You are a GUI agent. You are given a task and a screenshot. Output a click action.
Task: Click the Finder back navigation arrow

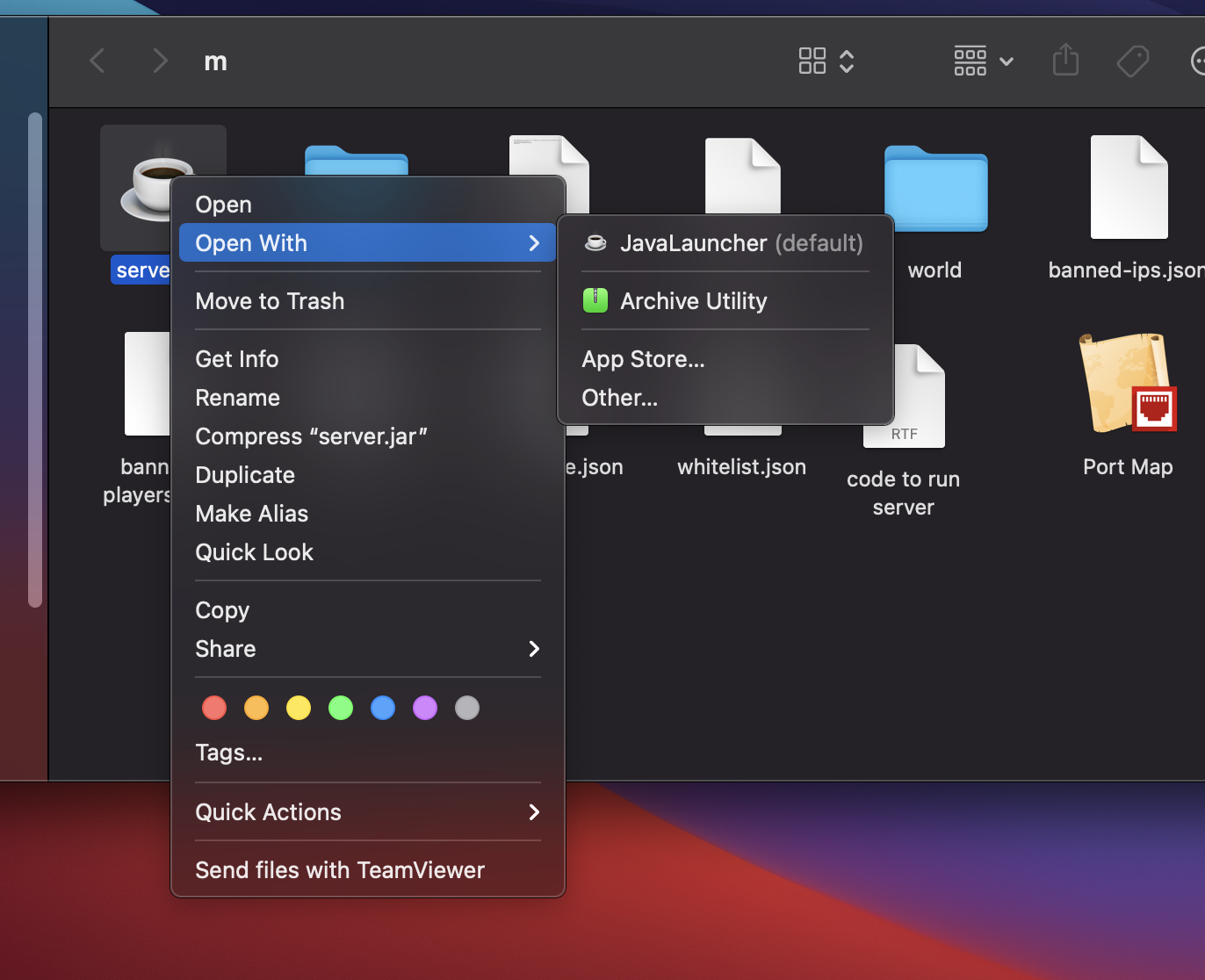point(97,61)
